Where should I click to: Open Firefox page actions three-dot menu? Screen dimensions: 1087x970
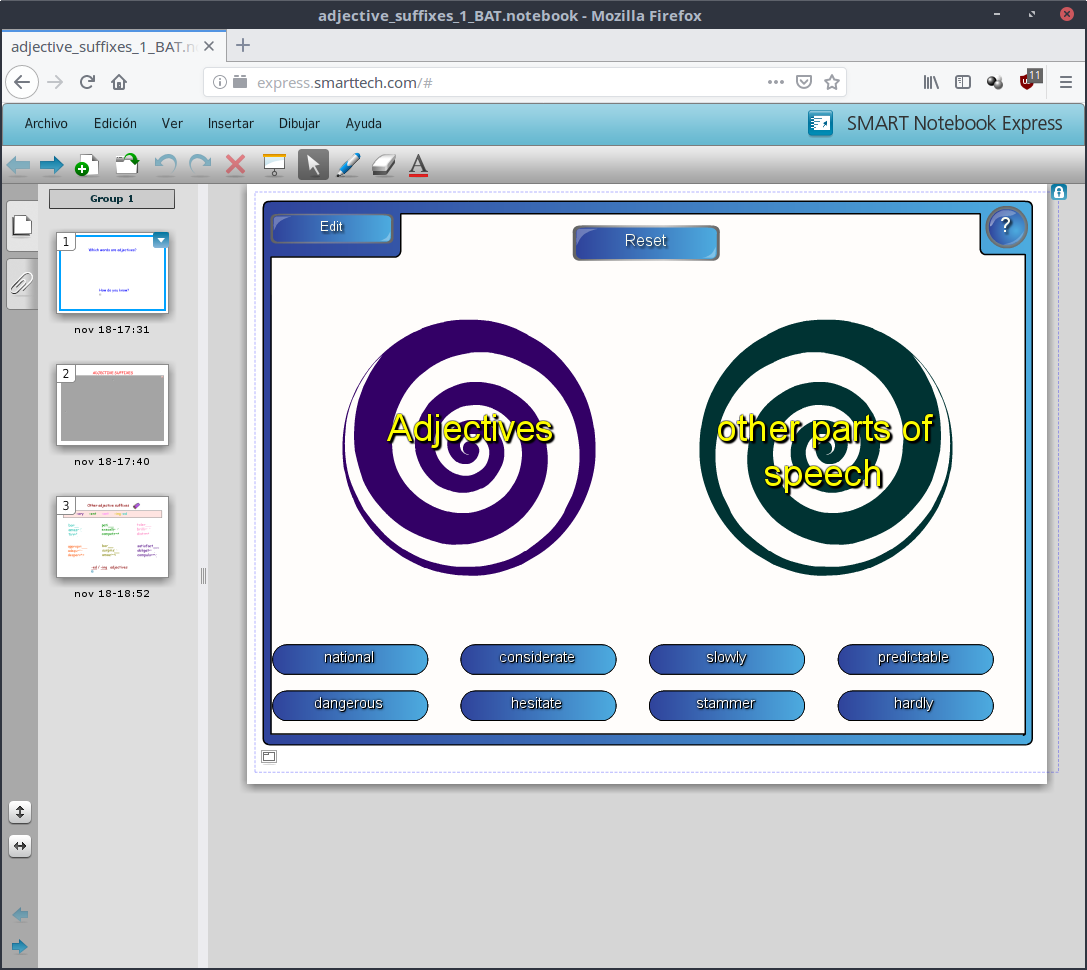click(776, 82)
